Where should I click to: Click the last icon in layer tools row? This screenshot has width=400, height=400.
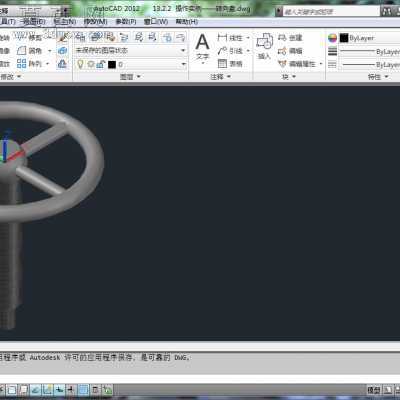(180, 37)
